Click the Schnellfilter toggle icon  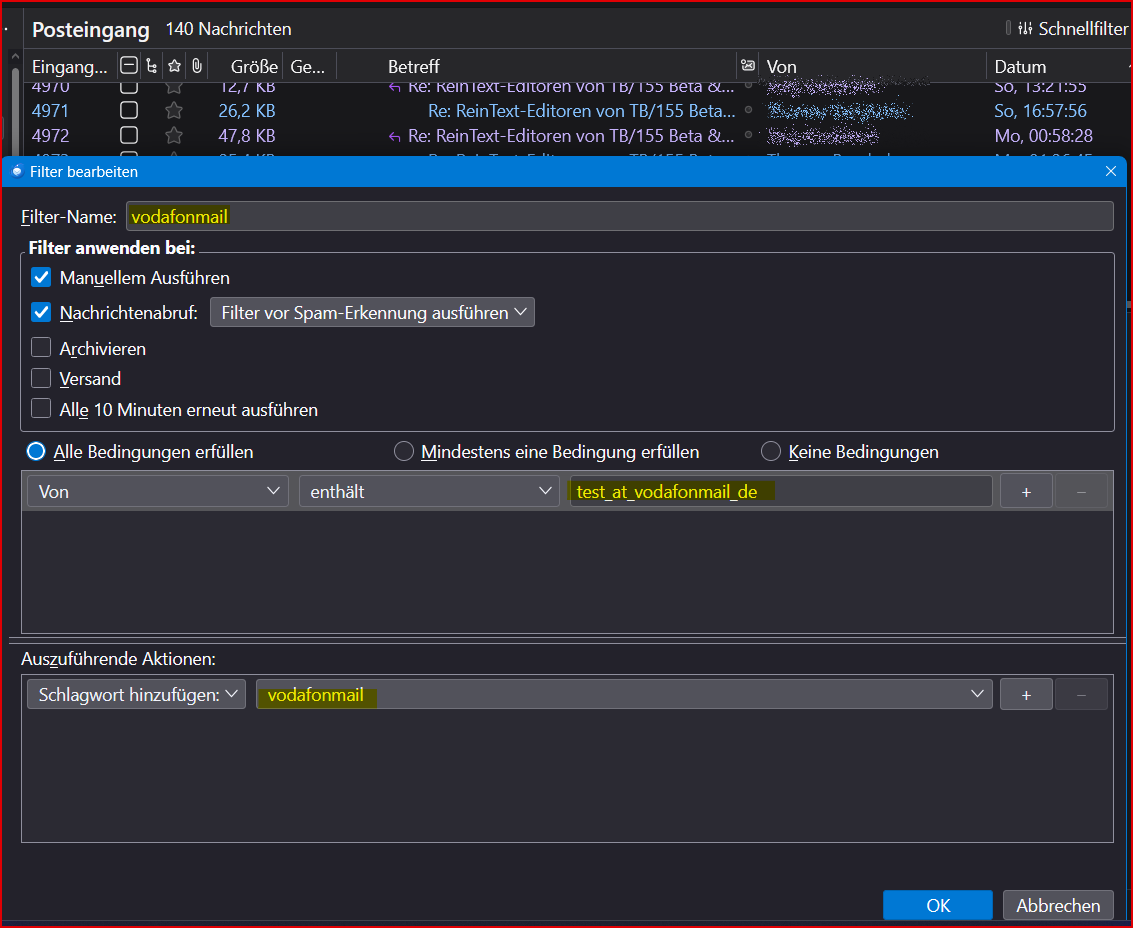click(1025, 28)
